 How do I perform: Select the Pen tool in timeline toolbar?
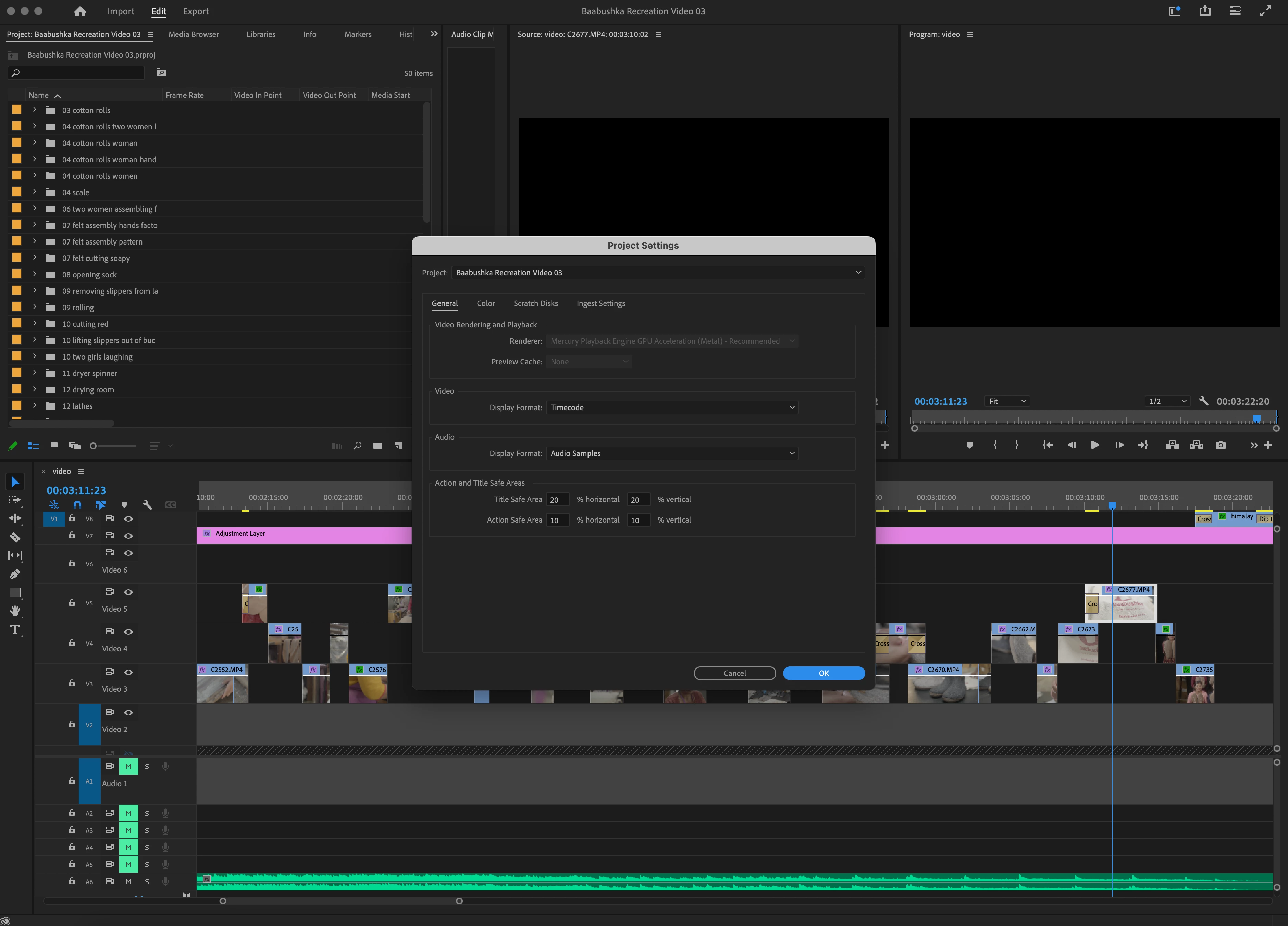15,574
